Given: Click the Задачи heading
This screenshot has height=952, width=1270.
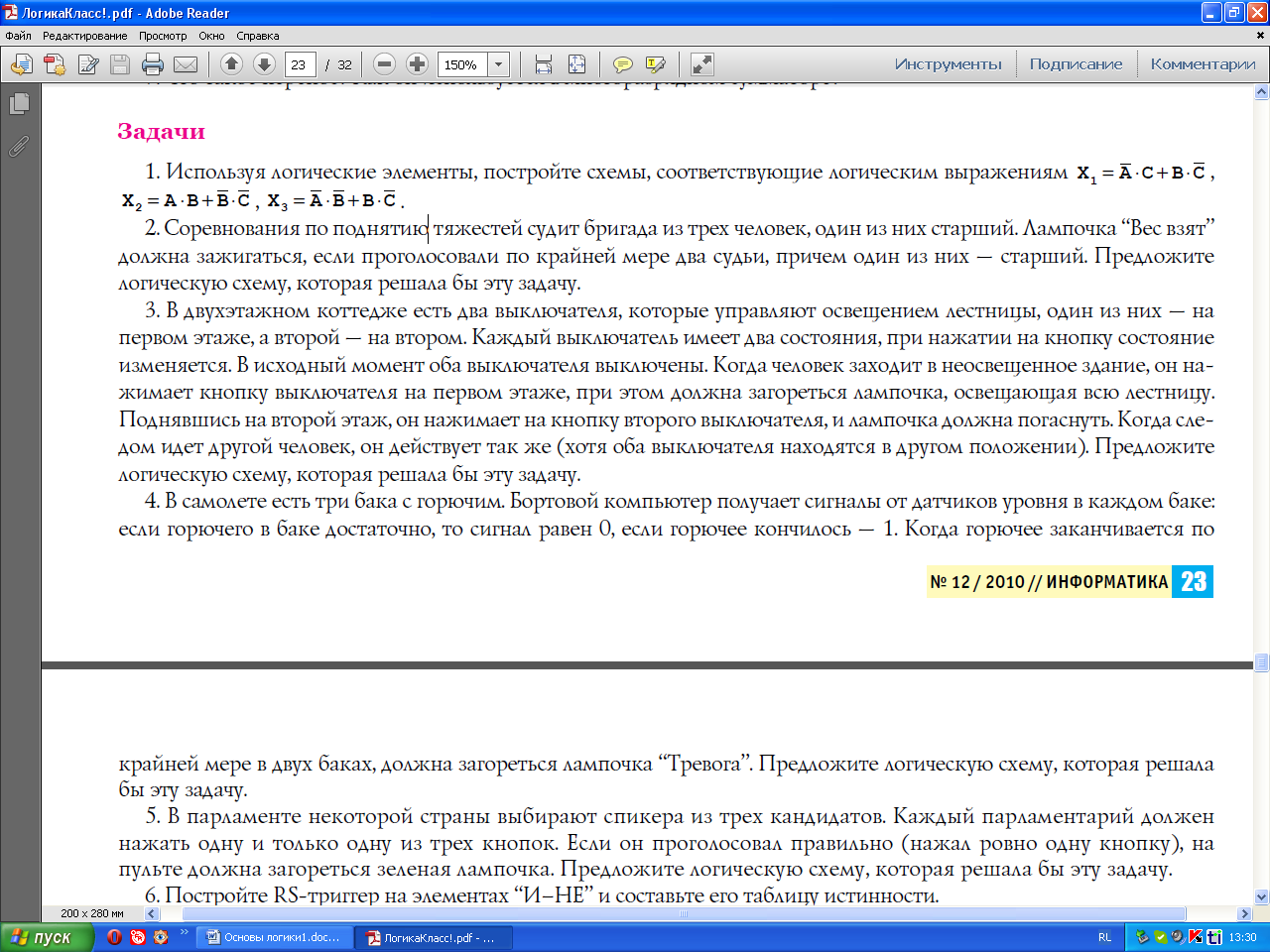Looking at the screenshot, I should 161,131.
